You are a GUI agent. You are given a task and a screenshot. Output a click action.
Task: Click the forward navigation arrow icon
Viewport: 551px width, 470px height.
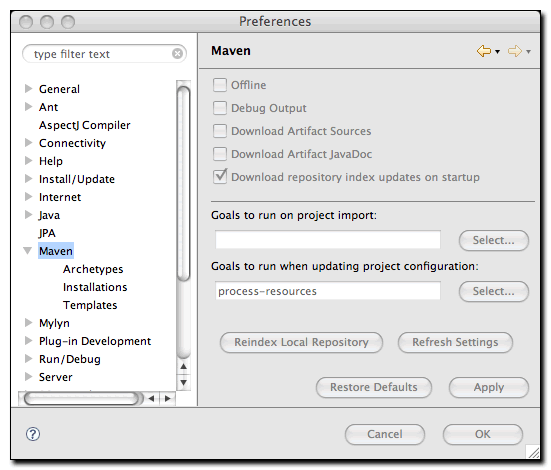(515, 51)
